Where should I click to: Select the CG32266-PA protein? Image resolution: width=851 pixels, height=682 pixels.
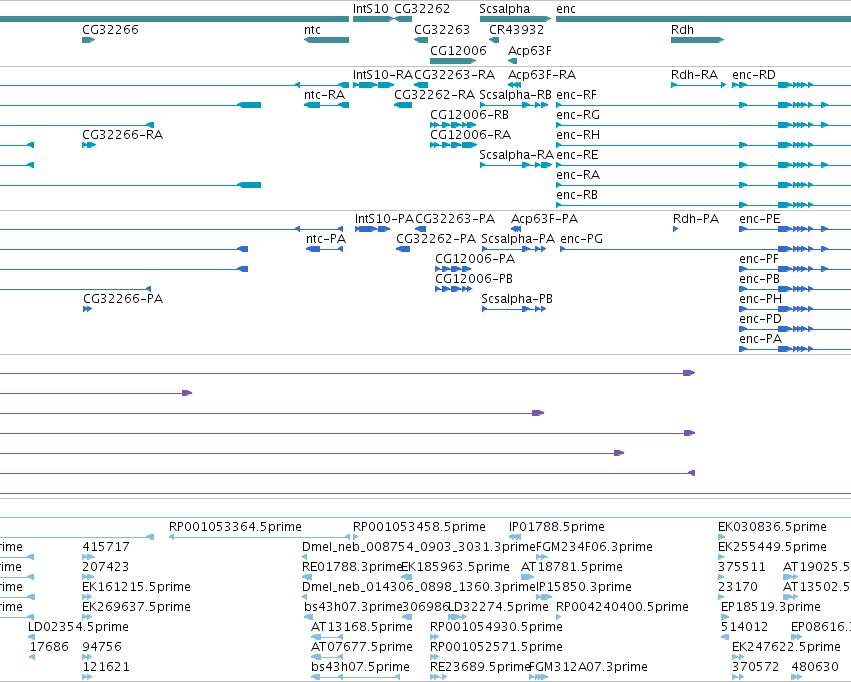click(87, 309)
